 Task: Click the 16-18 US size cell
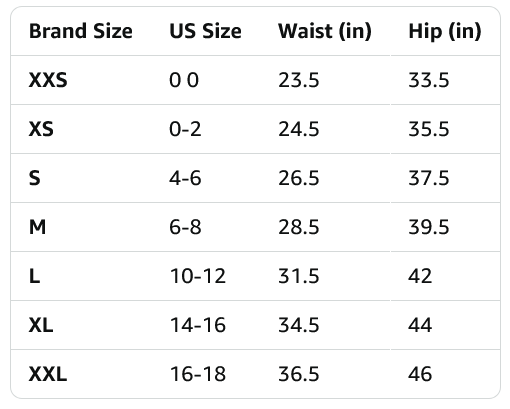[x=198, y=374]
